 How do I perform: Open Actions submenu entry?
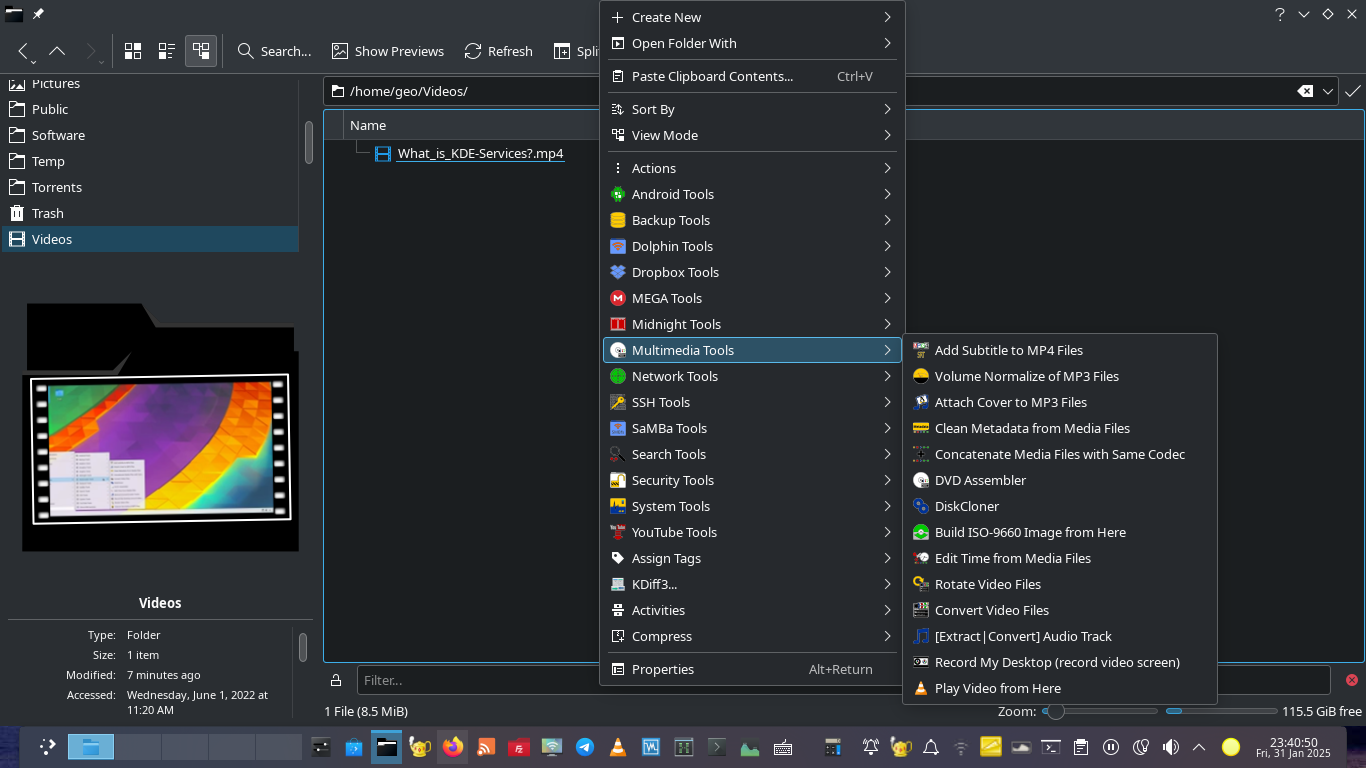[752, 168]
